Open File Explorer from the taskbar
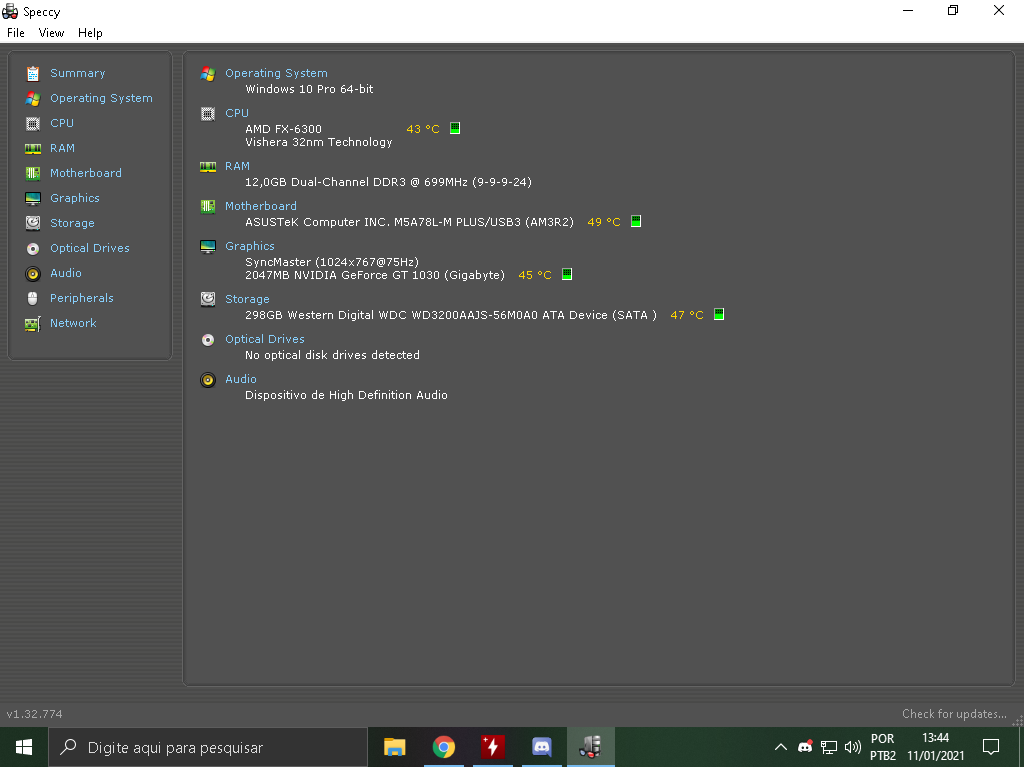 tap(394, 747)
